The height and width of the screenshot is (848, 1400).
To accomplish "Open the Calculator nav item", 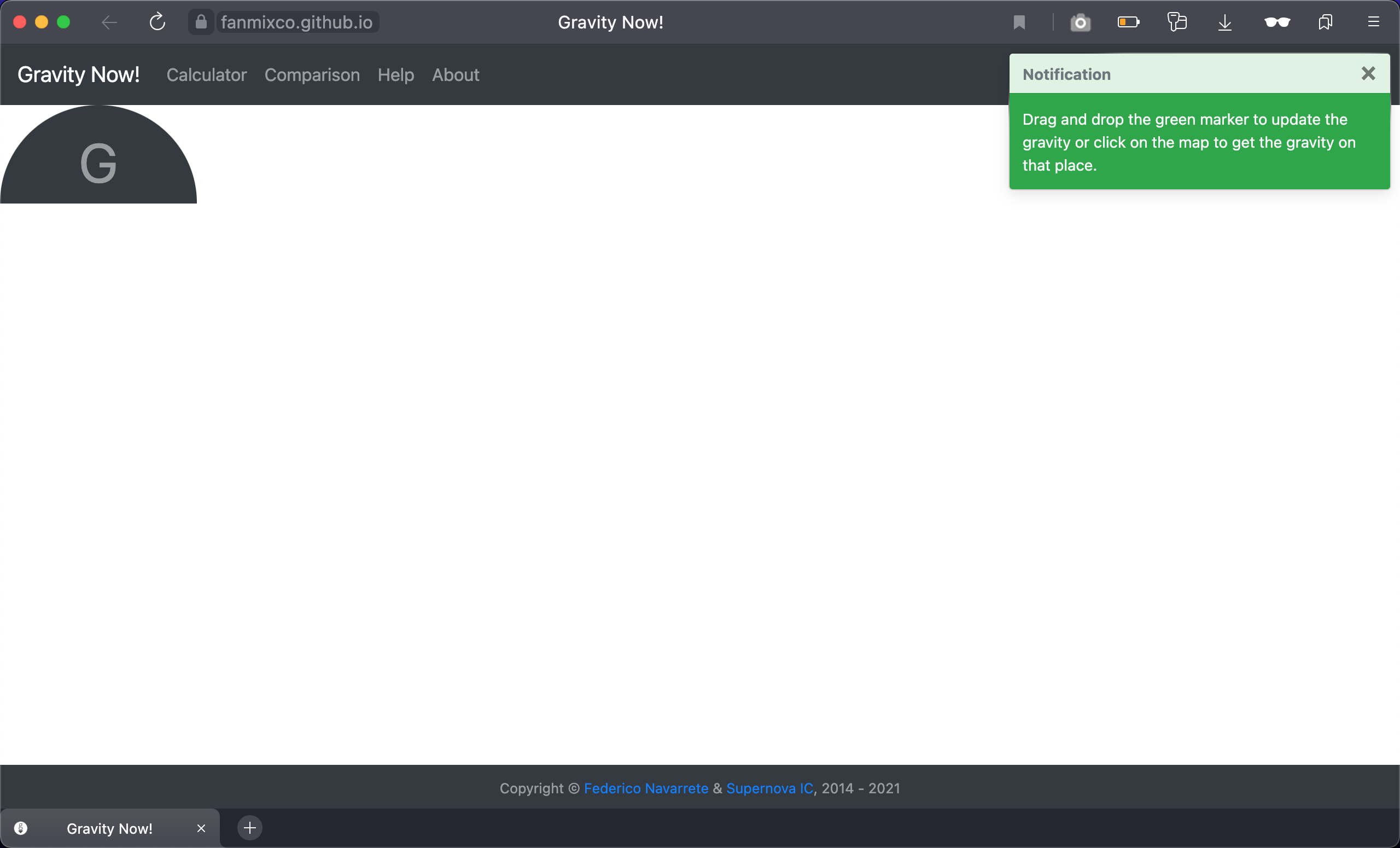I will (x=206, y=74).
